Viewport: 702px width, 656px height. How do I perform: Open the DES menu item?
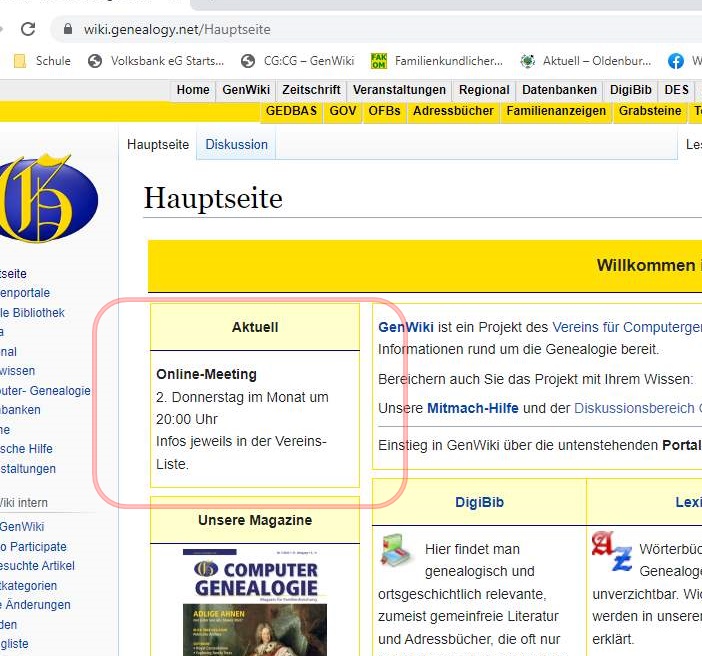pos(676,90)
